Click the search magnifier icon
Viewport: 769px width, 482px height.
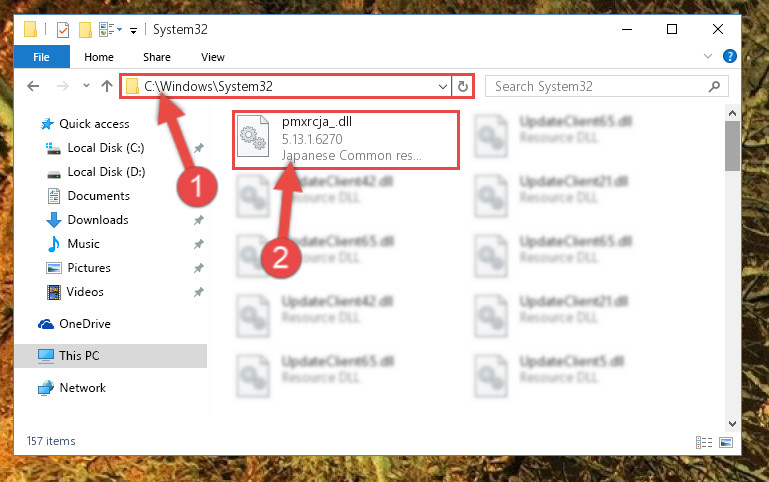(x=714, y=86)
